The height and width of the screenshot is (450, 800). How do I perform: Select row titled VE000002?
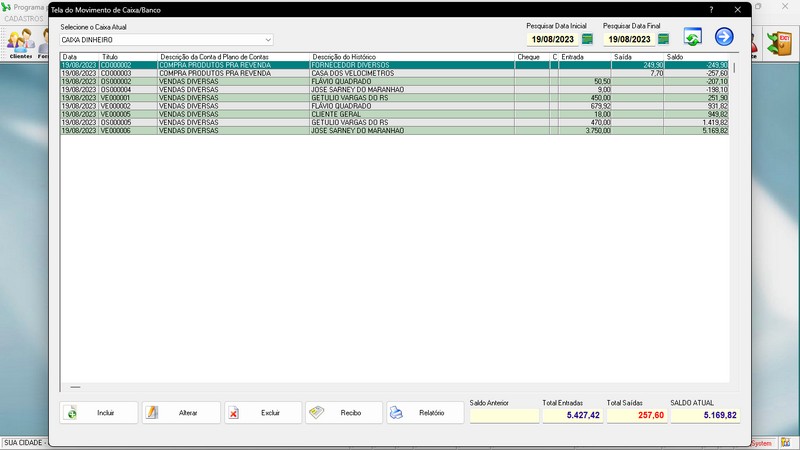(394, 106)
